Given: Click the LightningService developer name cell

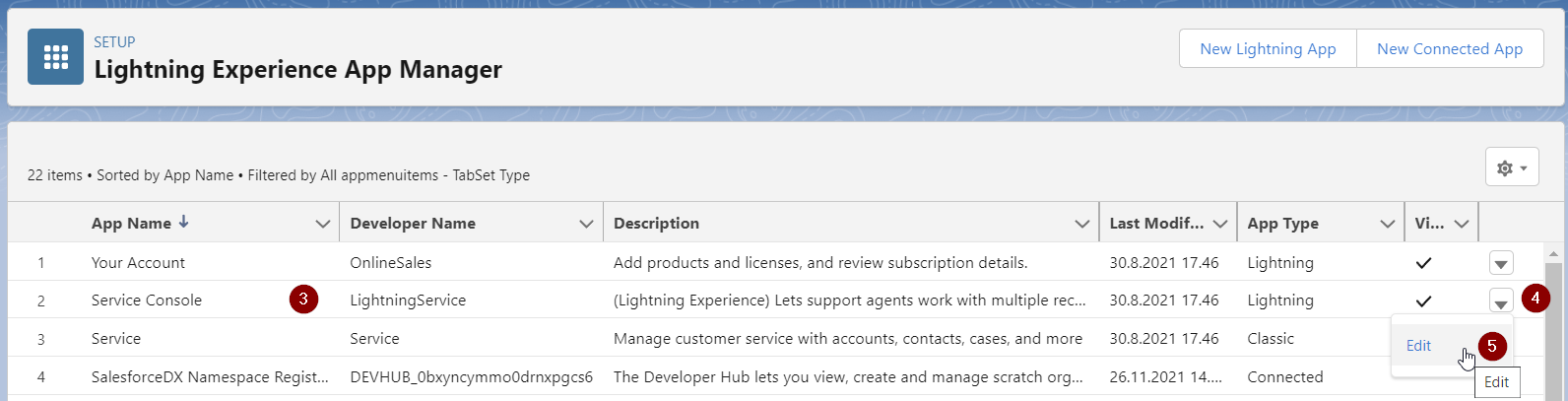Looking at the screenshot, I should pos(408,301).
